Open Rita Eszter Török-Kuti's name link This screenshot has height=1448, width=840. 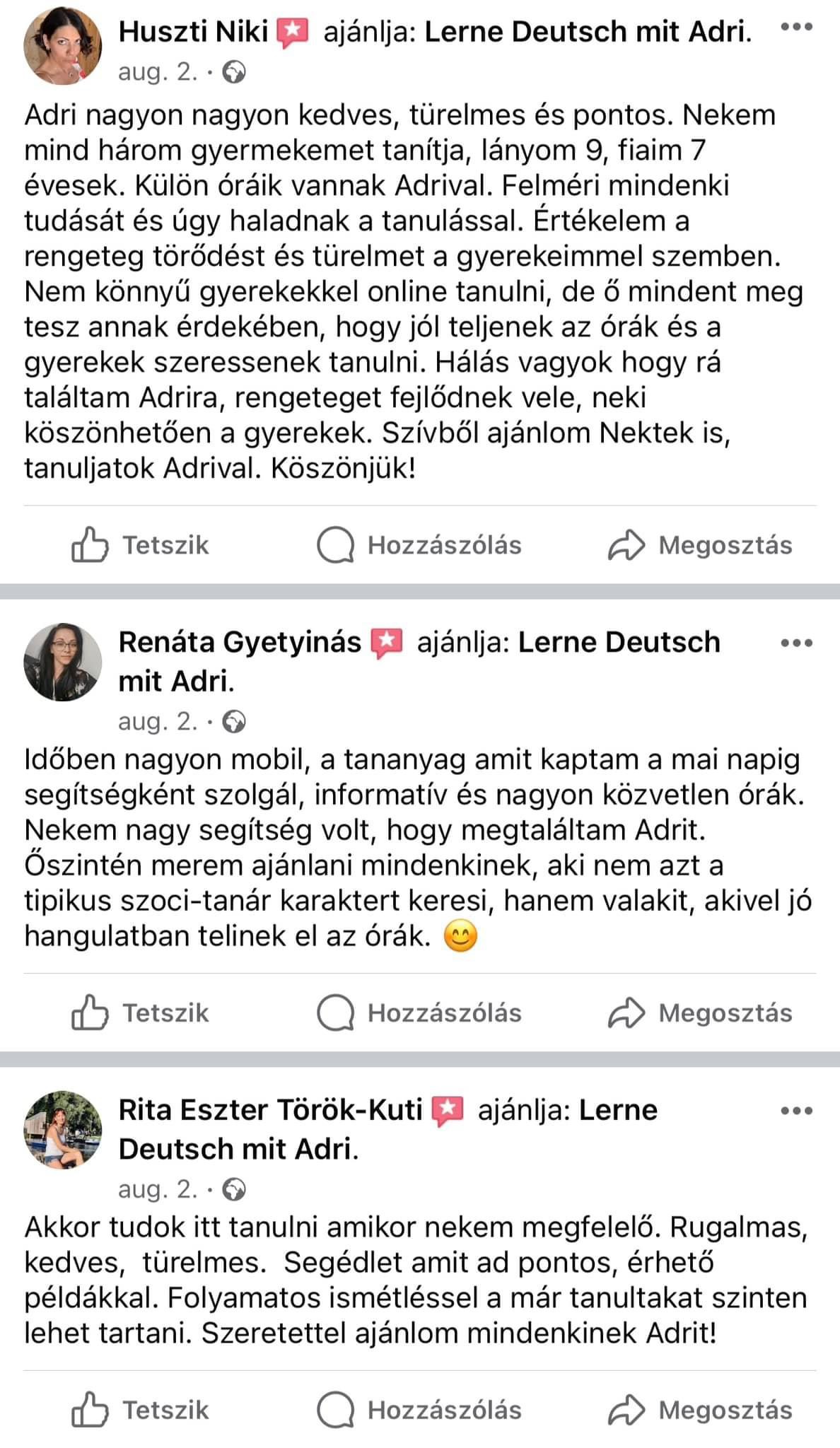pos(270,1110)
